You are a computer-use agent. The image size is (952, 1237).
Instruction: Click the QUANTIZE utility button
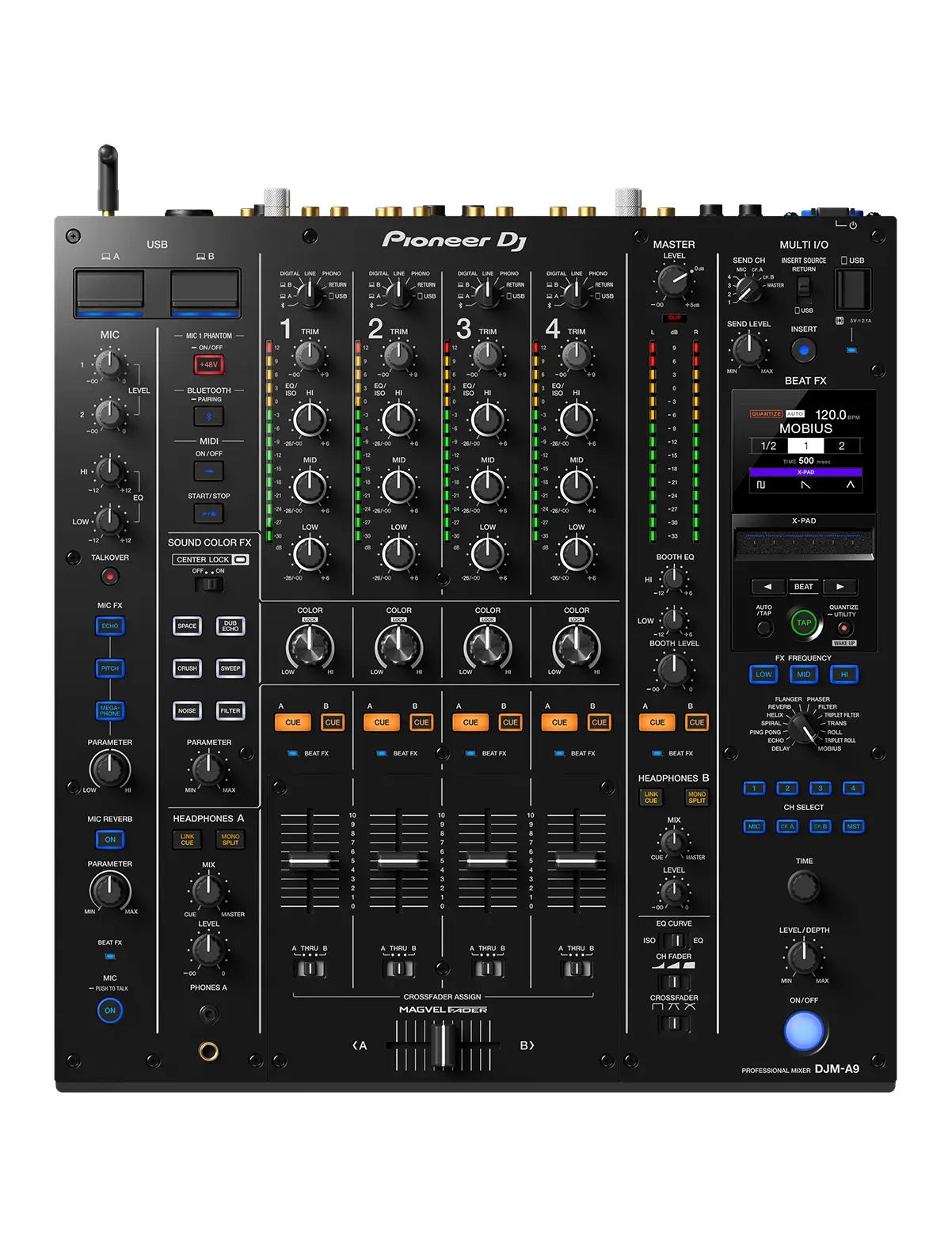[x=844, y=629]
